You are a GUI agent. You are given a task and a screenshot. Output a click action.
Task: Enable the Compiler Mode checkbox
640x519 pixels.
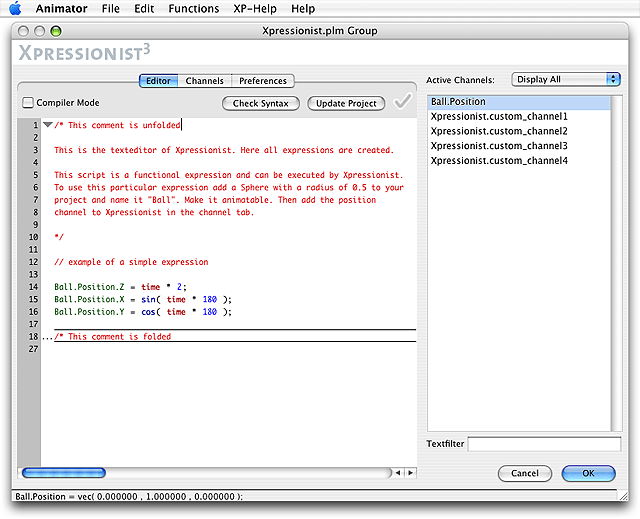tap(28, 102)
